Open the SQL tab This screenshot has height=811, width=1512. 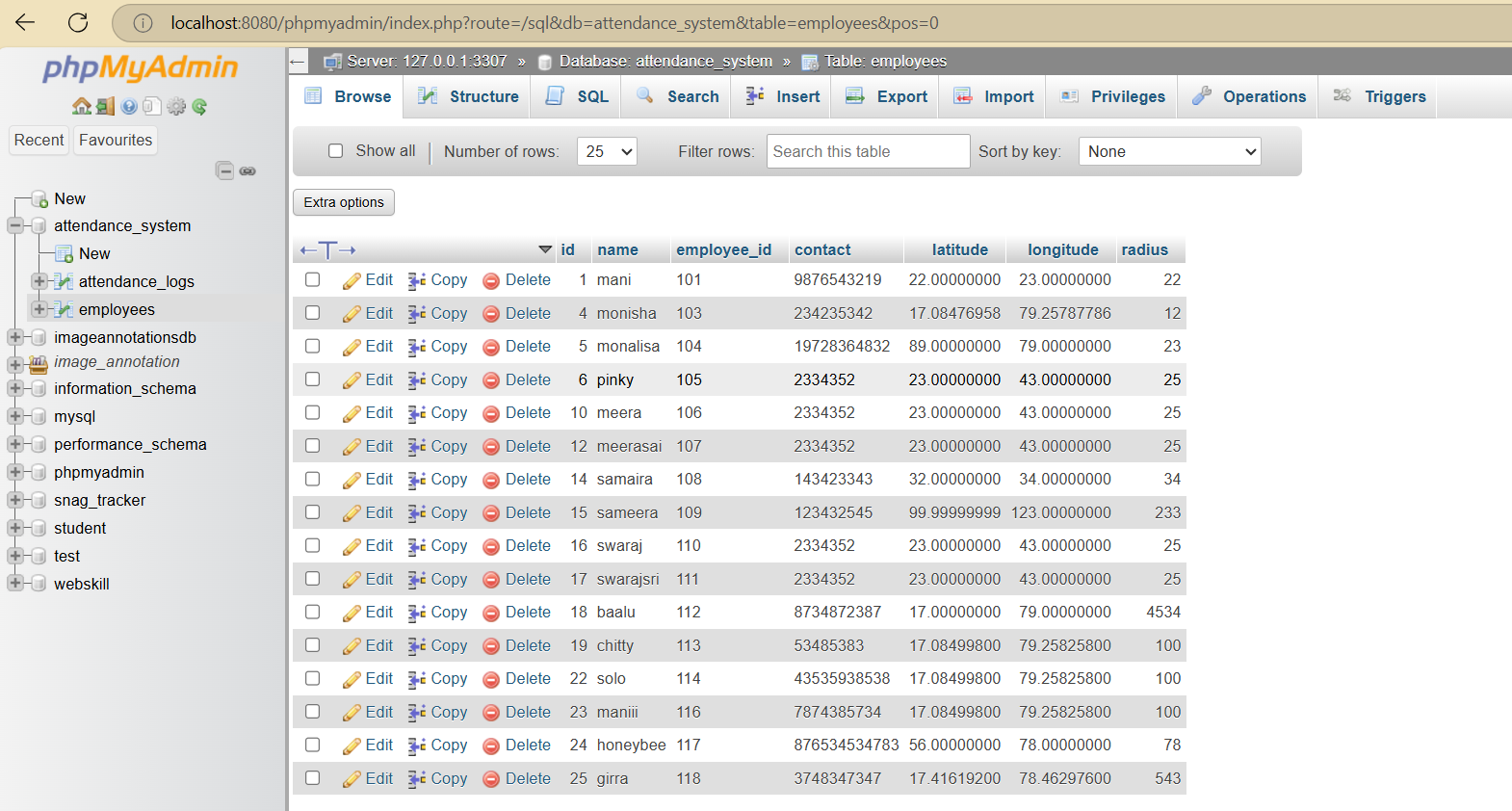coord(577,96)
